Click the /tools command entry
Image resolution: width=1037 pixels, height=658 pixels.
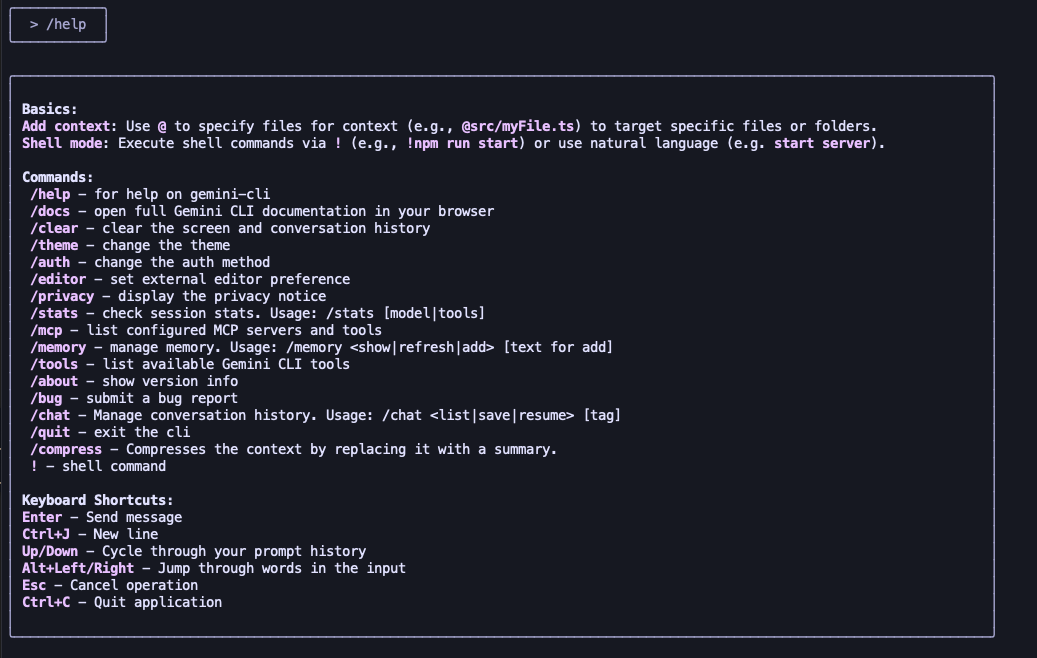[x=54, y=364]
